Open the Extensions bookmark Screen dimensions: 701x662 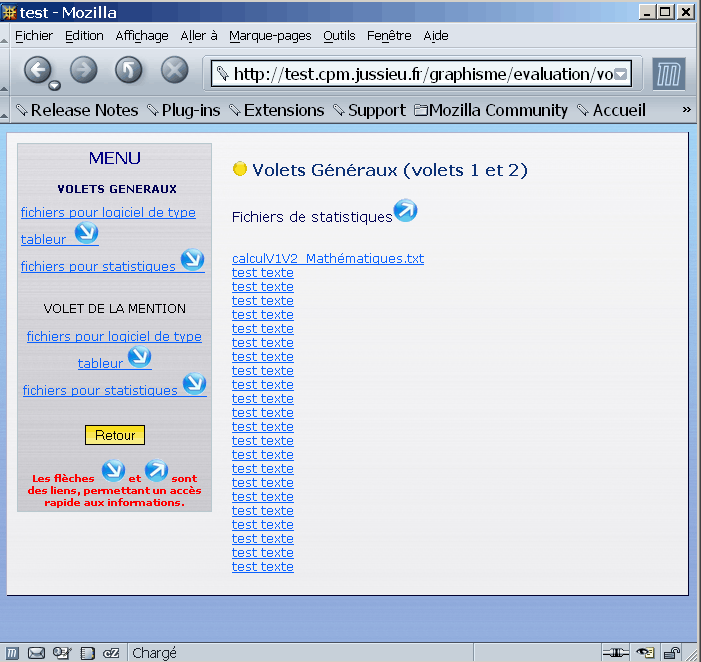point(276,110)
